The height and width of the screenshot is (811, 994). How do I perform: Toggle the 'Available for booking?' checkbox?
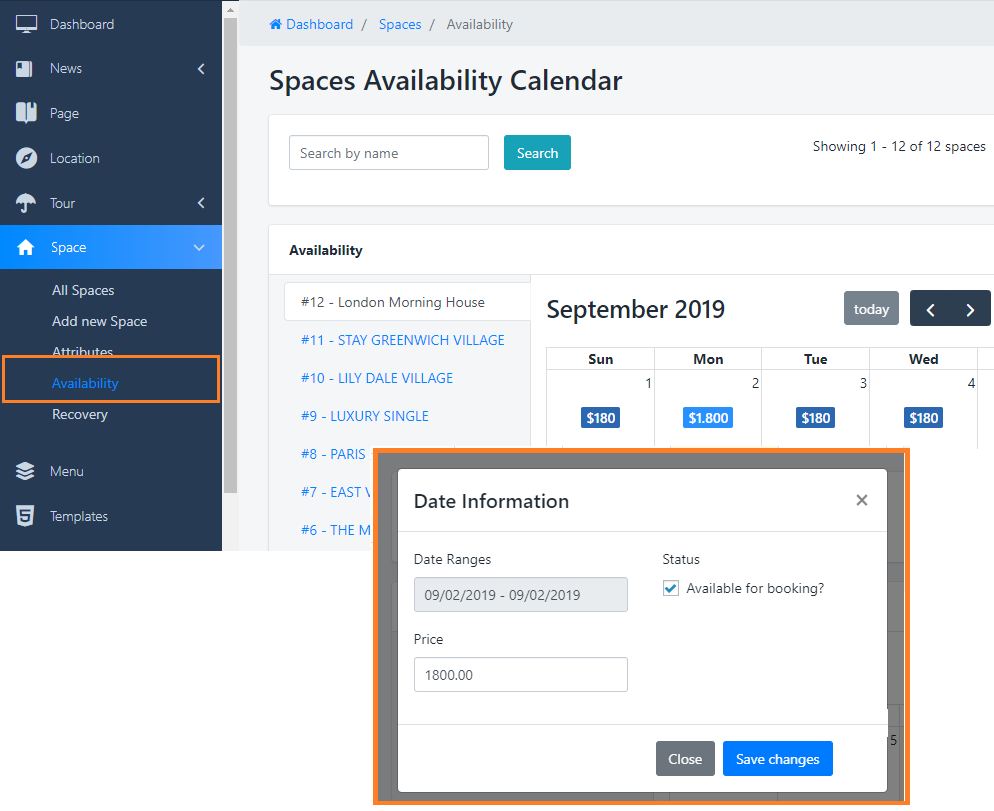tap(671, 589)
